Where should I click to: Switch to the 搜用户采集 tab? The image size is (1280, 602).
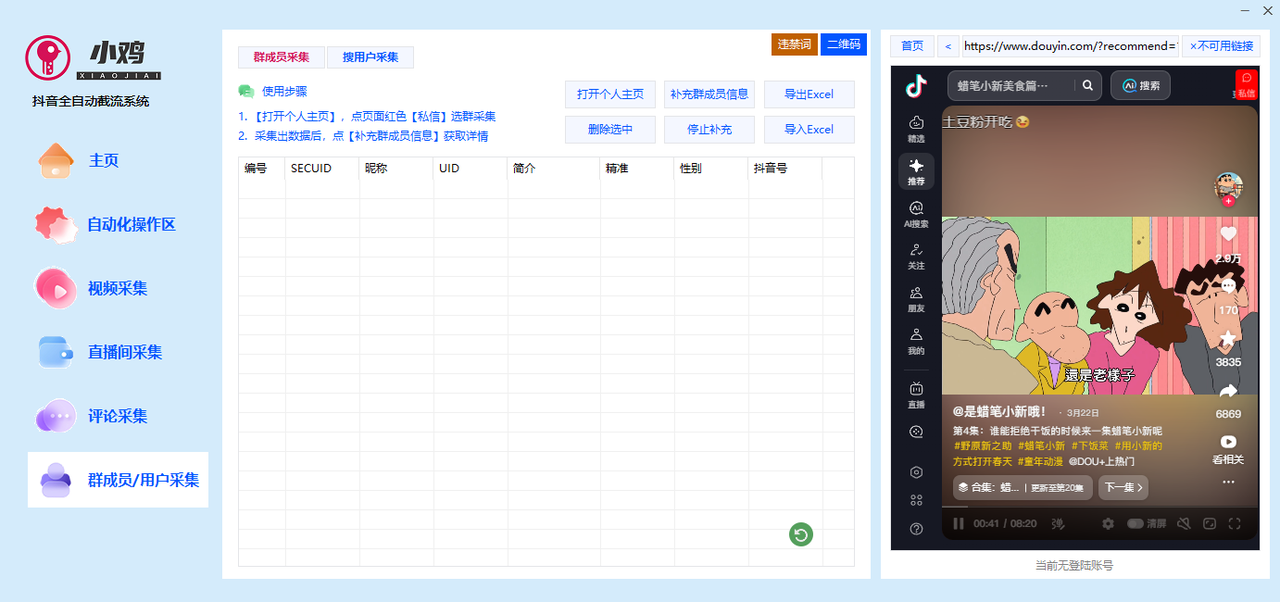[370, 57]
